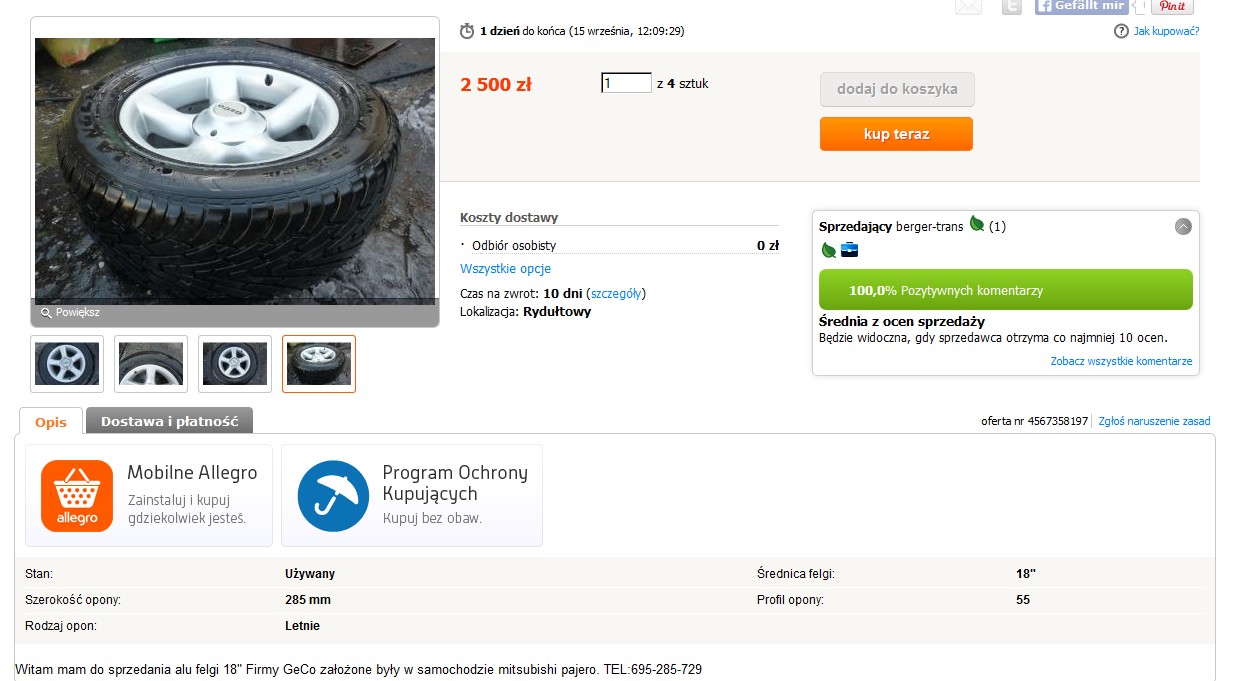Open the Wszystkie opcje delivery link
Screen dimensions: 1234x681
point(505,269)
